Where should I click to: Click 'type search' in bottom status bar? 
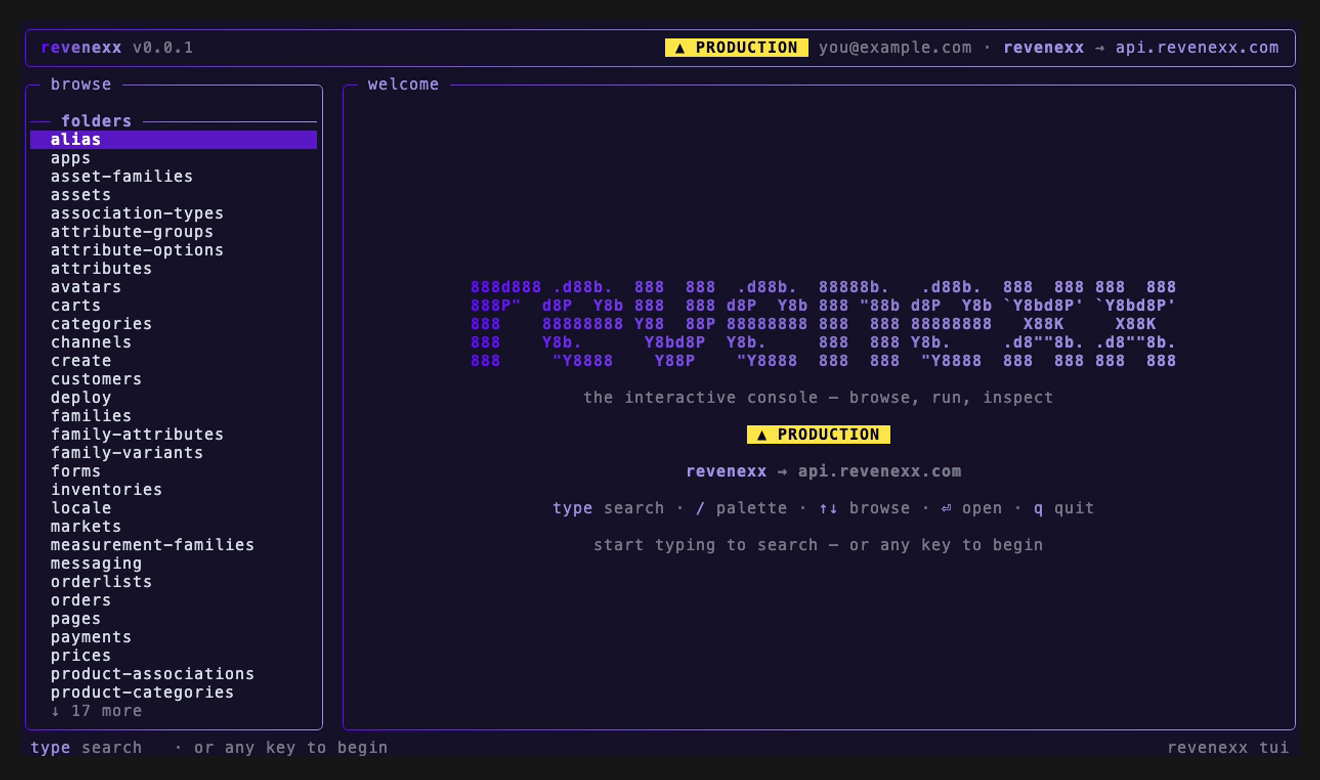(x=86, y=748)
